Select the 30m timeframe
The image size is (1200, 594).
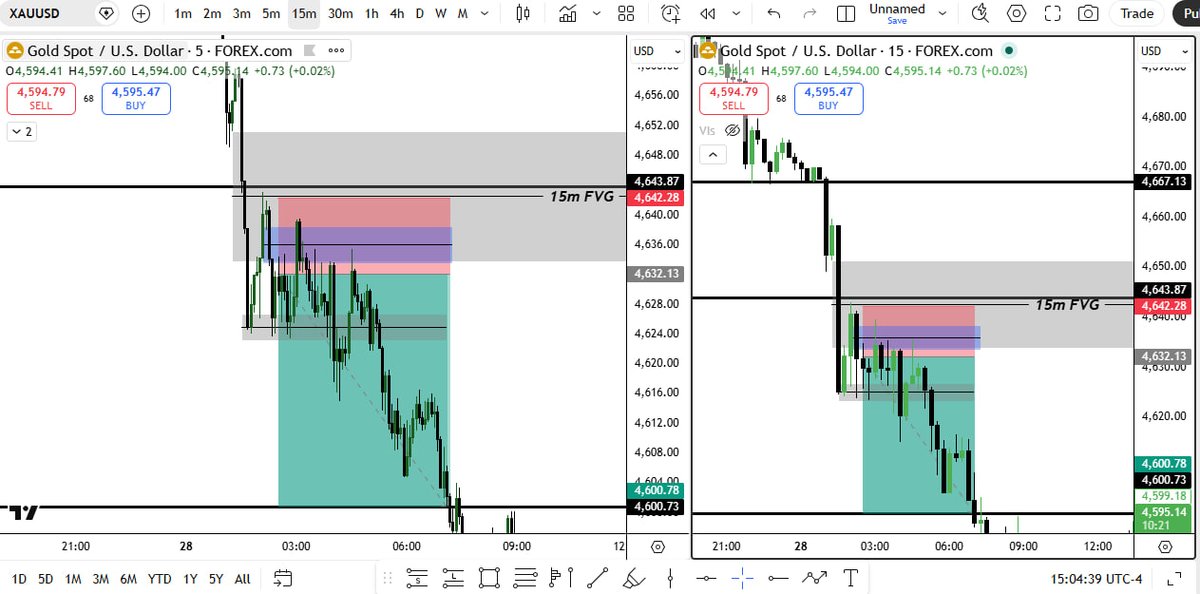pyautogui.click(x=340, y=14)
